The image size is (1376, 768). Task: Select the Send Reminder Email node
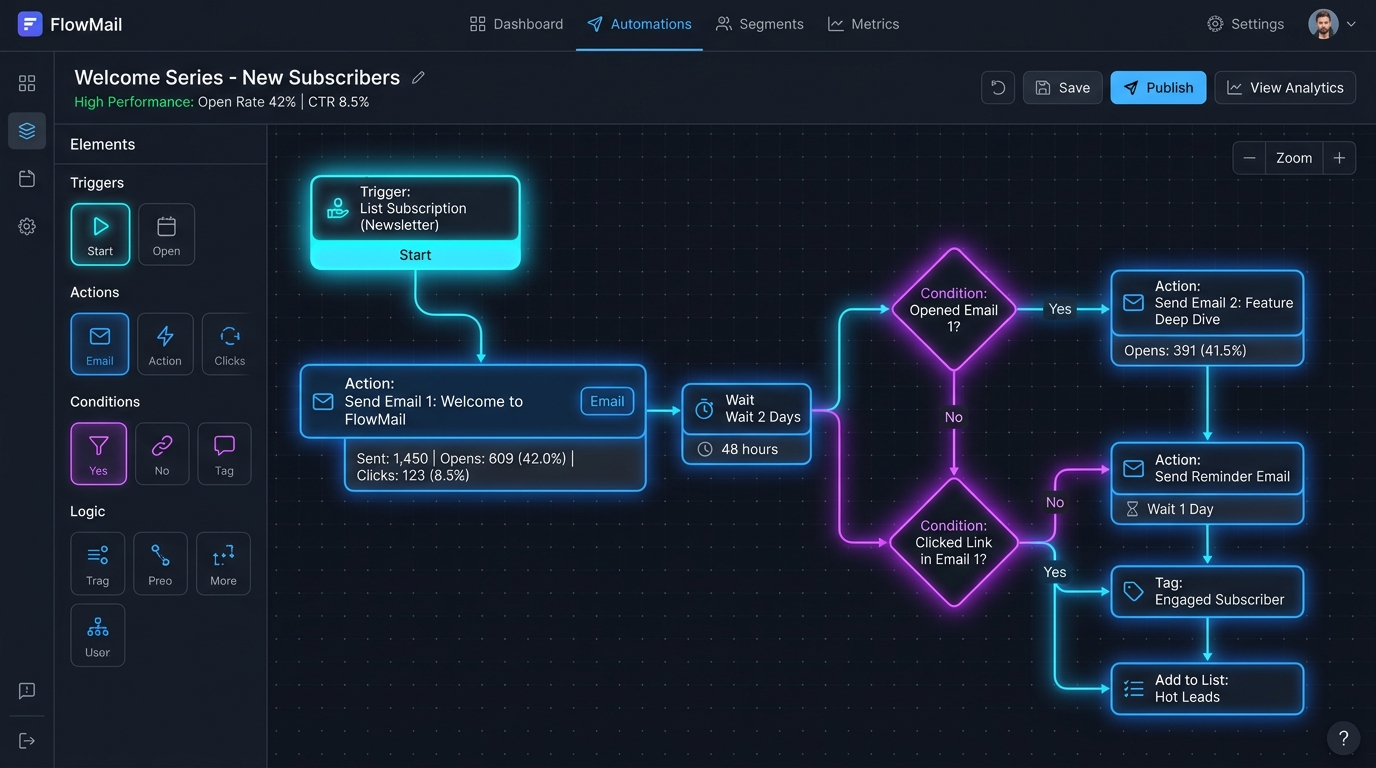click(1207, 483)
